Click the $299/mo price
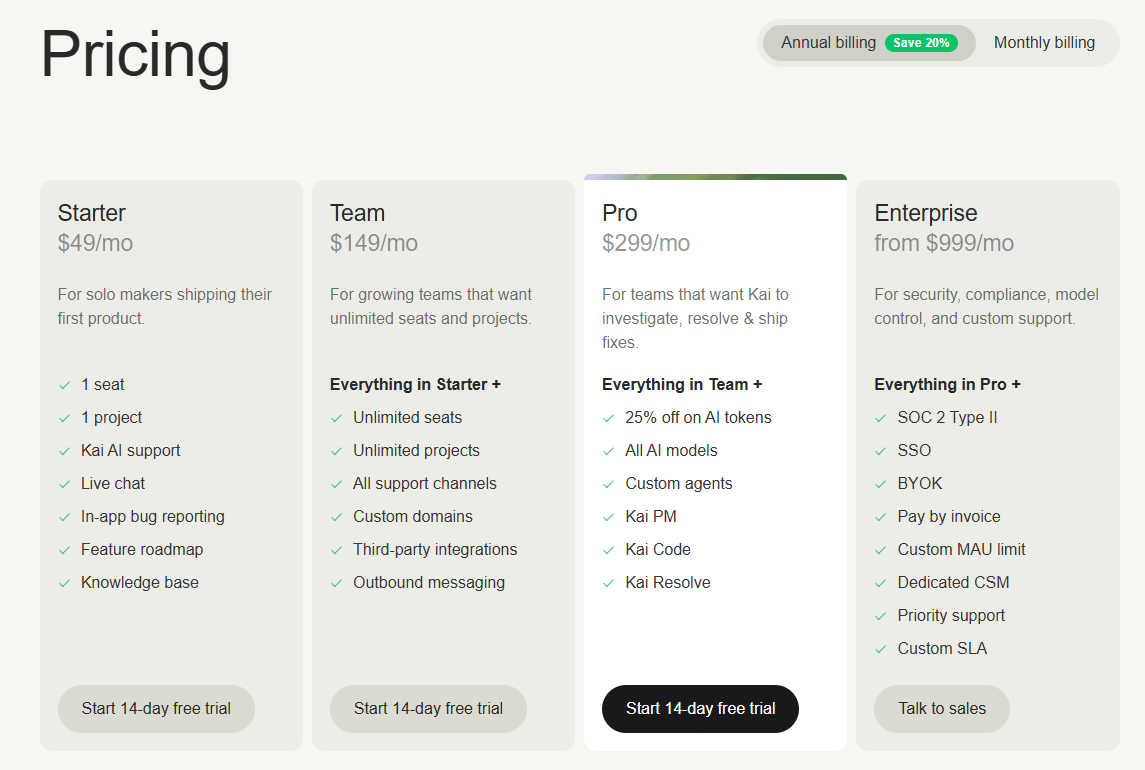This screenshot has width=1145, height=770. tap(646, 243)
